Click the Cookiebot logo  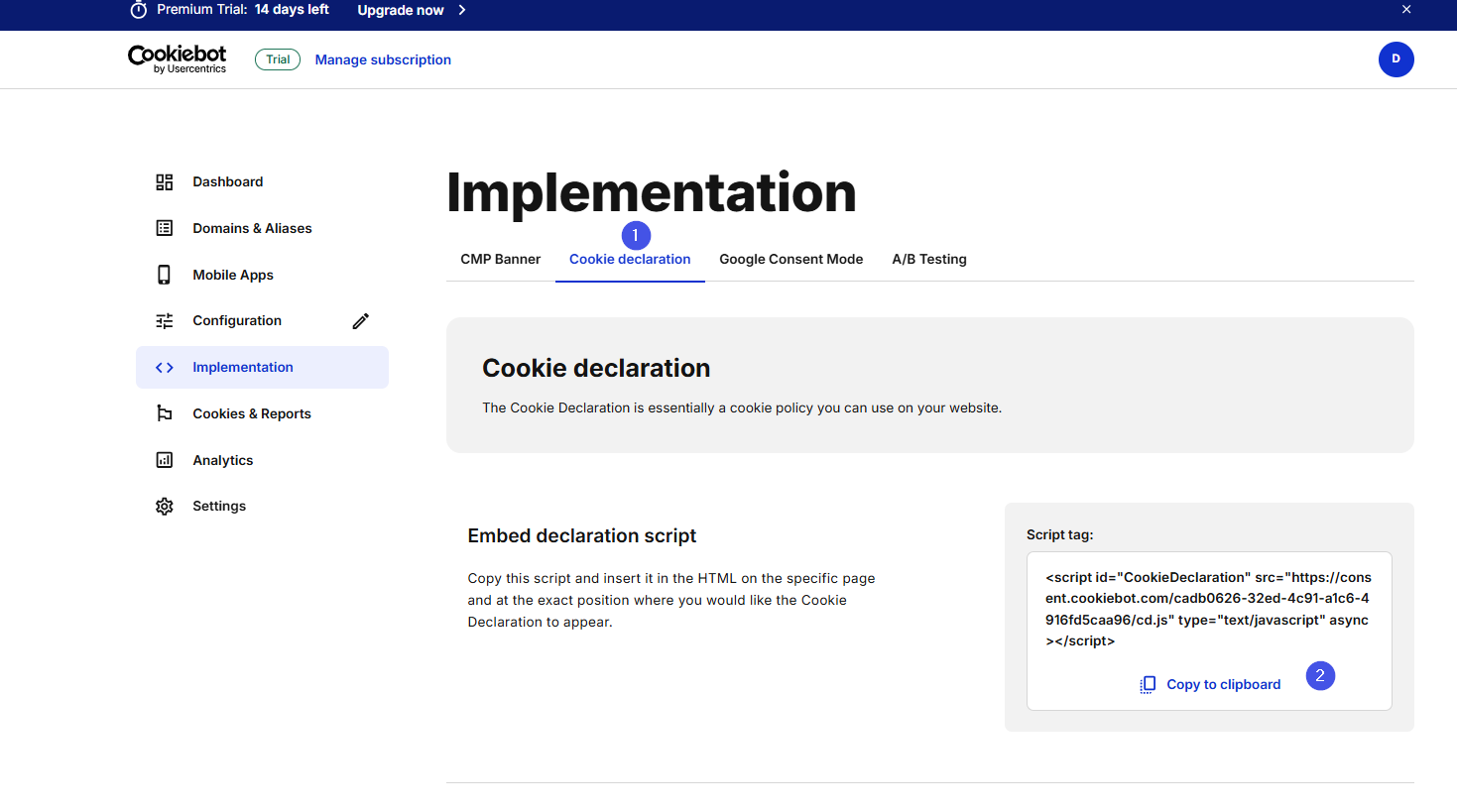pyautogui.click(x=178, y=59)
